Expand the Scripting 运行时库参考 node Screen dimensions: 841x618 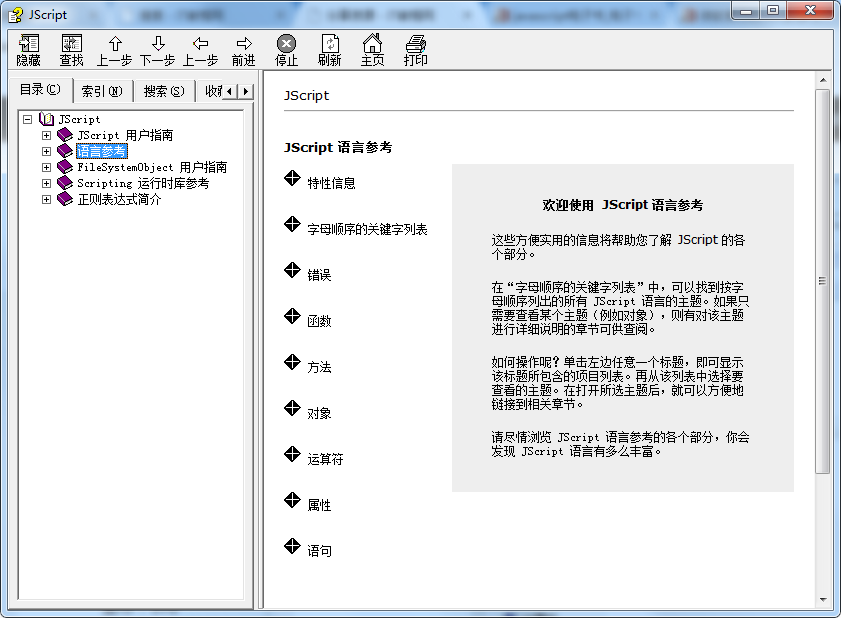click(46, 182)
